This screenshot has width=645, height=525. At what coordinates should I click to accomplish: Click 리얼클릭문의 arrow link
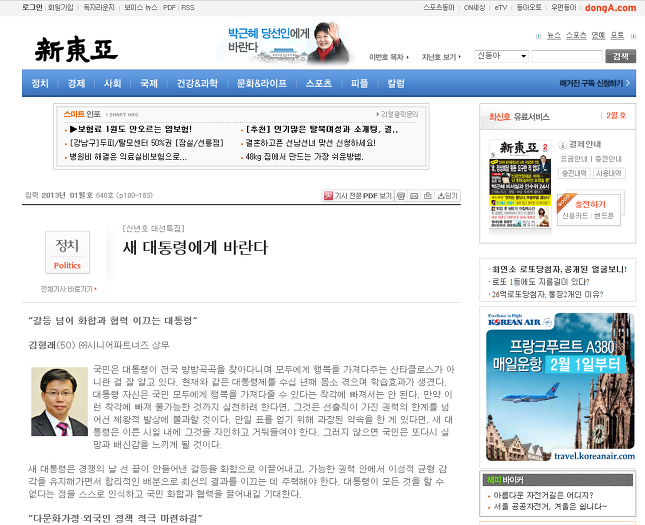[x=397, y=114]
